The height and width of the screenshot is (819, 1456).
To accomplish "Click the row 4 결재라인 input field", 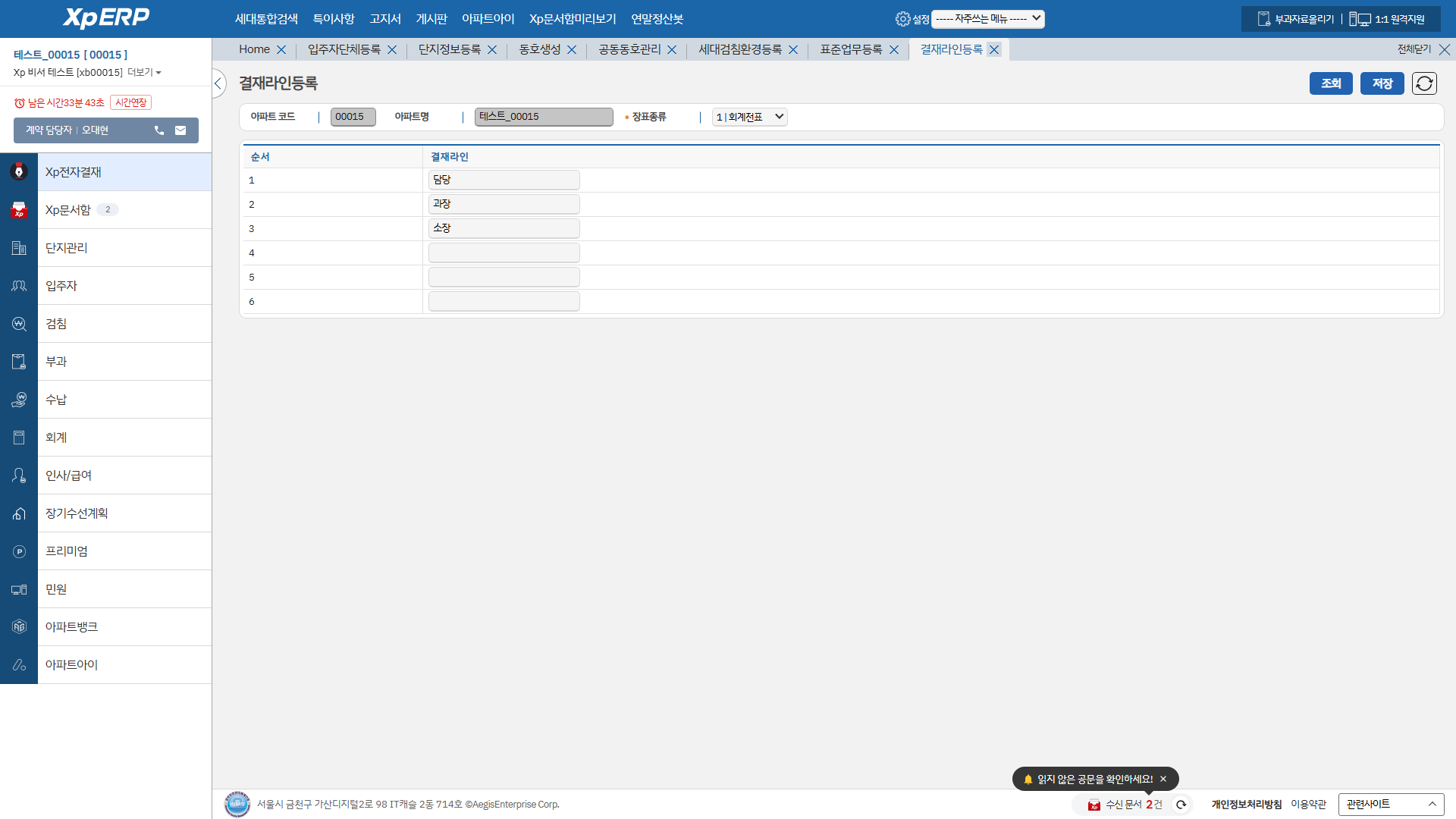I will pyautogui.click(x=504, y=253).
